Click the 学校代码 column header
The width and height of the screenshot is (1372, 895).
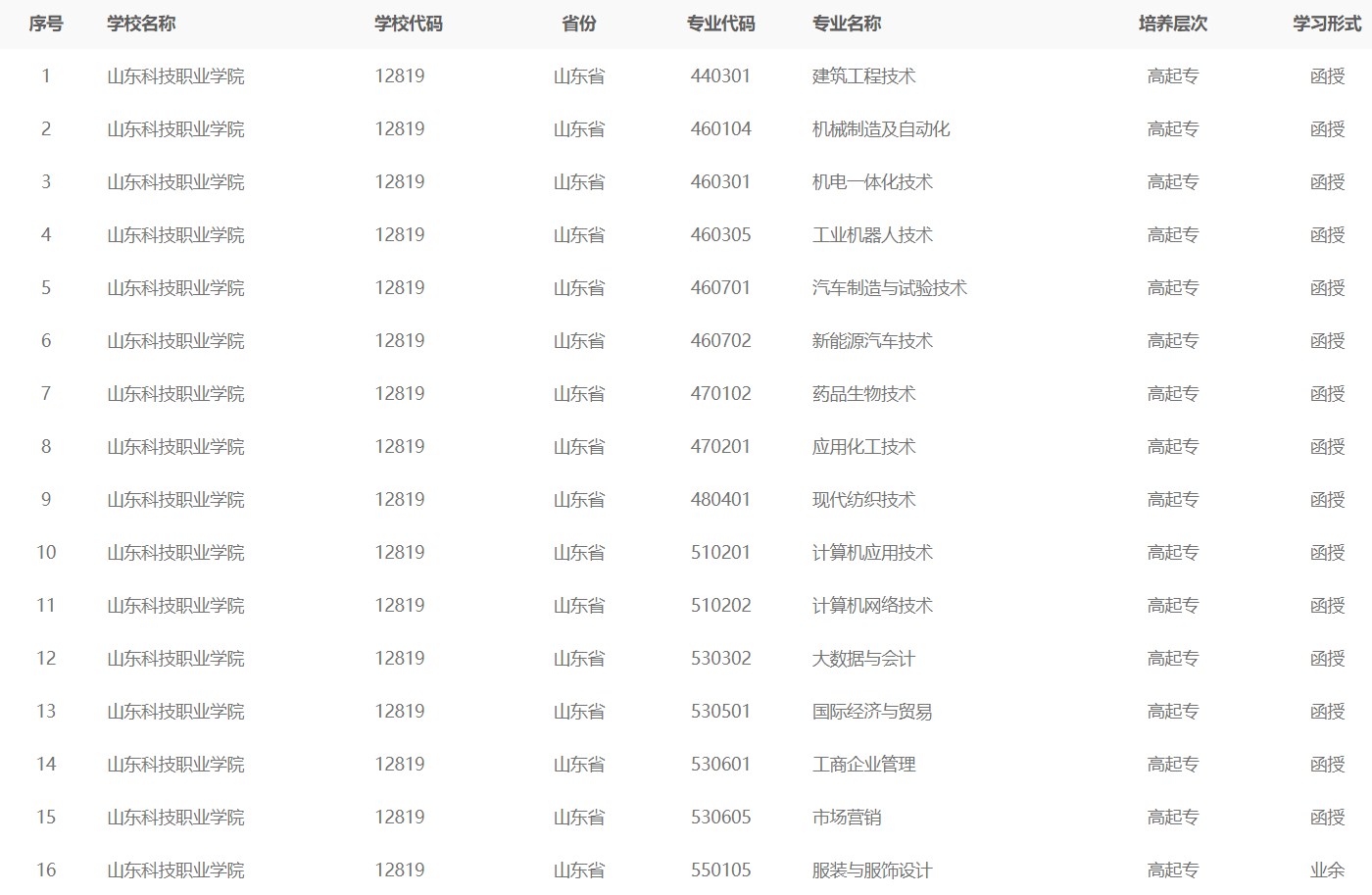click(409, 24)
